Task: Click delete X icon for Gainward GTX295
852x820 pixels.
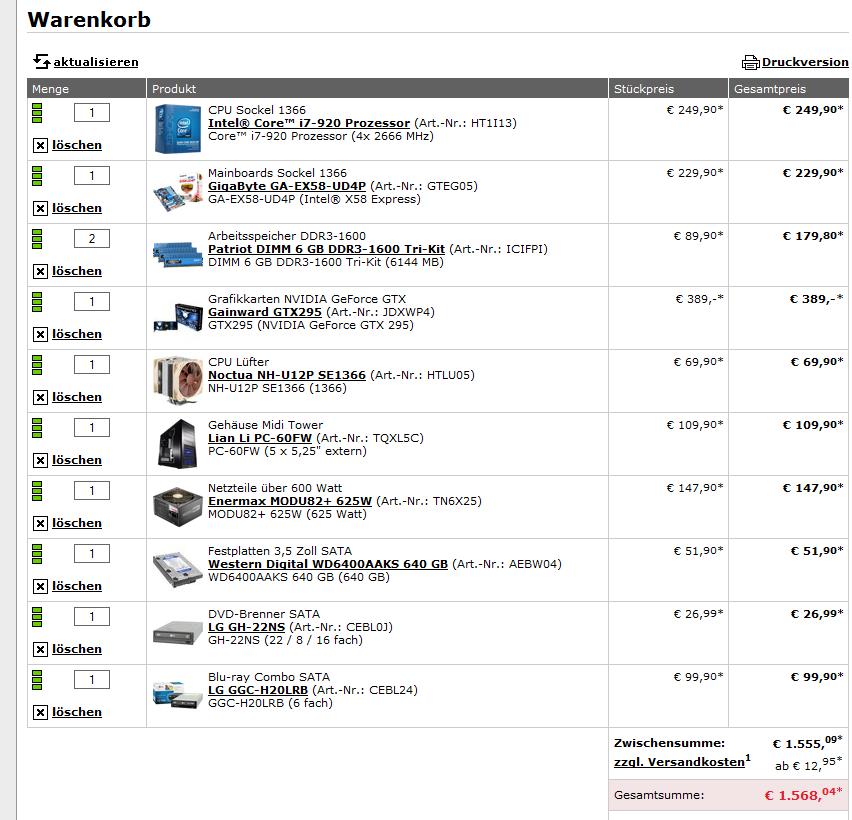Action: (40, 334)
